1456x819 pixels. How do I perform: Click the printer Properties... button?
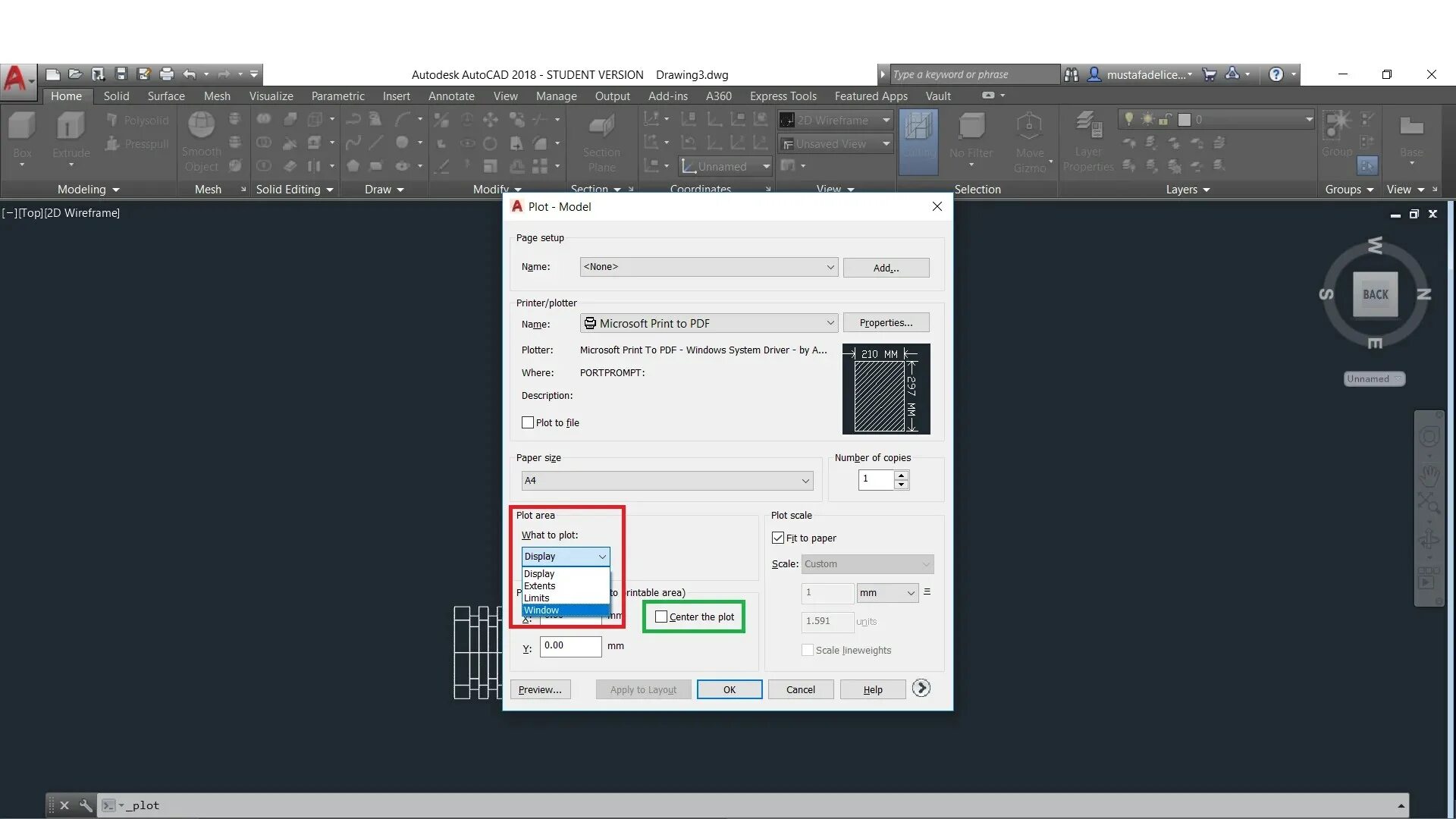[x=886, y=323]
